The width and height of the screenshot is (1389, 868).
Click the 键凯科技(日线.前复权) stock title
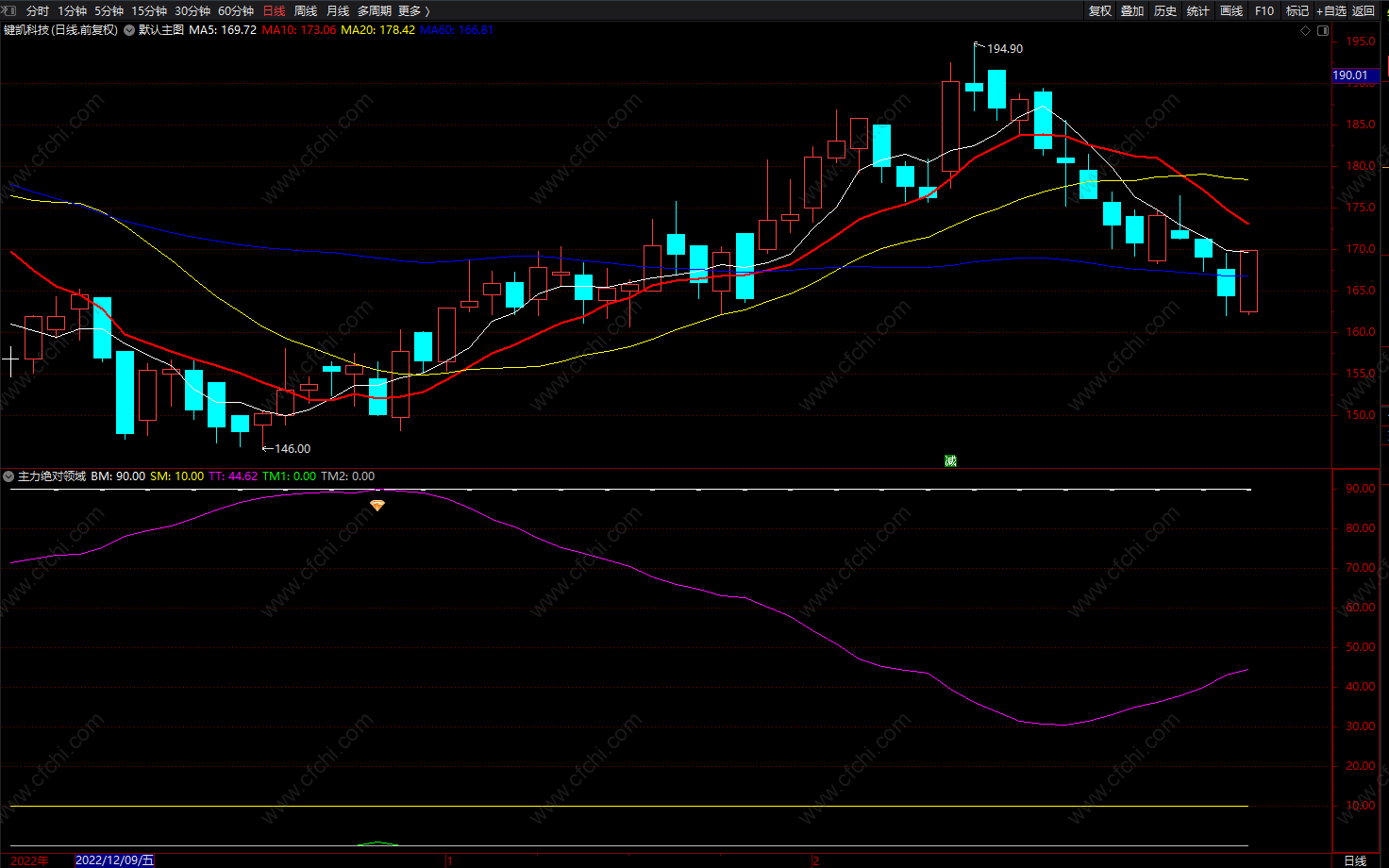point(61,30)
